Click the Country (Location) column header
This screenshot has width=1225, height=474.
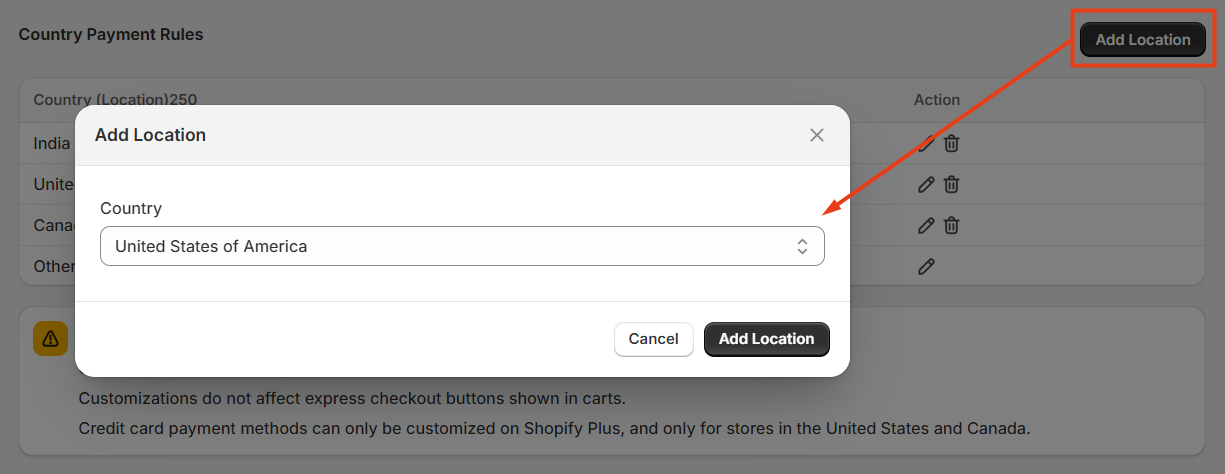tap(115, 100)
